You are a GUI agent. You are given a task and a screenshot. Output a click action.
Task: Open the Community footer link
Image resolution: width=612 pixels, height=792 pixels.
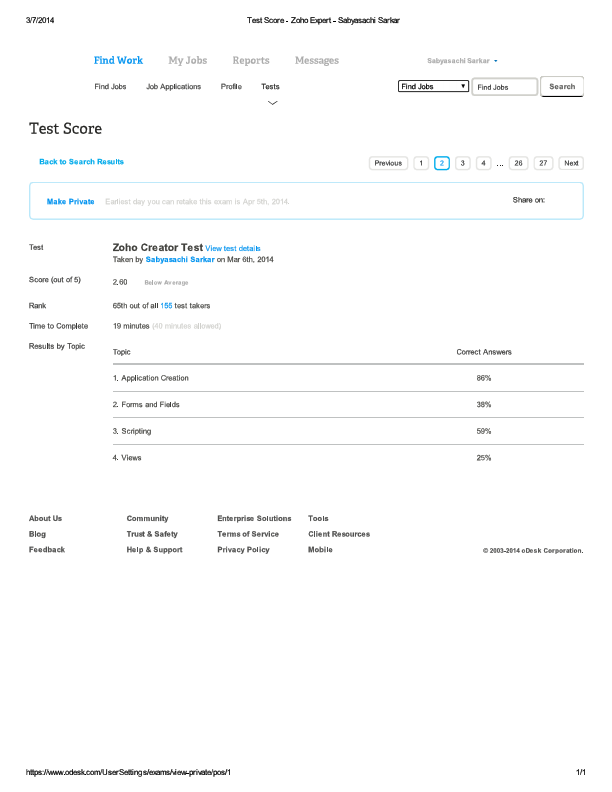coord(147,518)
